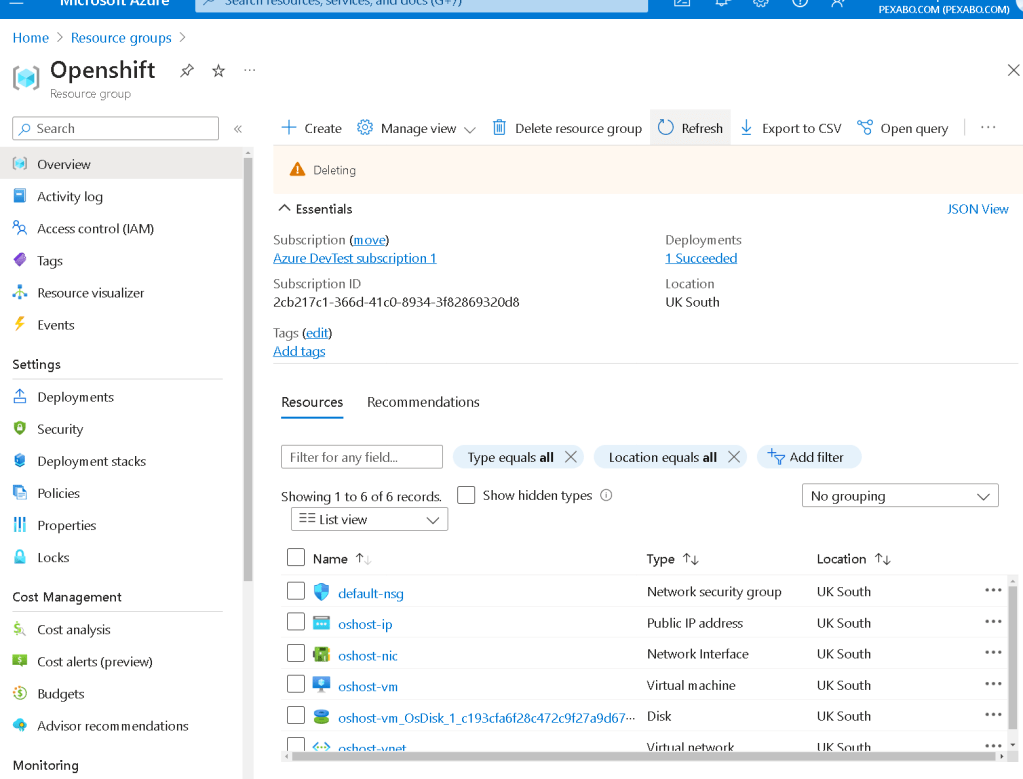Viewport: 1023px width, 779px height.
Task: Select the Resources tab
Action: 312,402
